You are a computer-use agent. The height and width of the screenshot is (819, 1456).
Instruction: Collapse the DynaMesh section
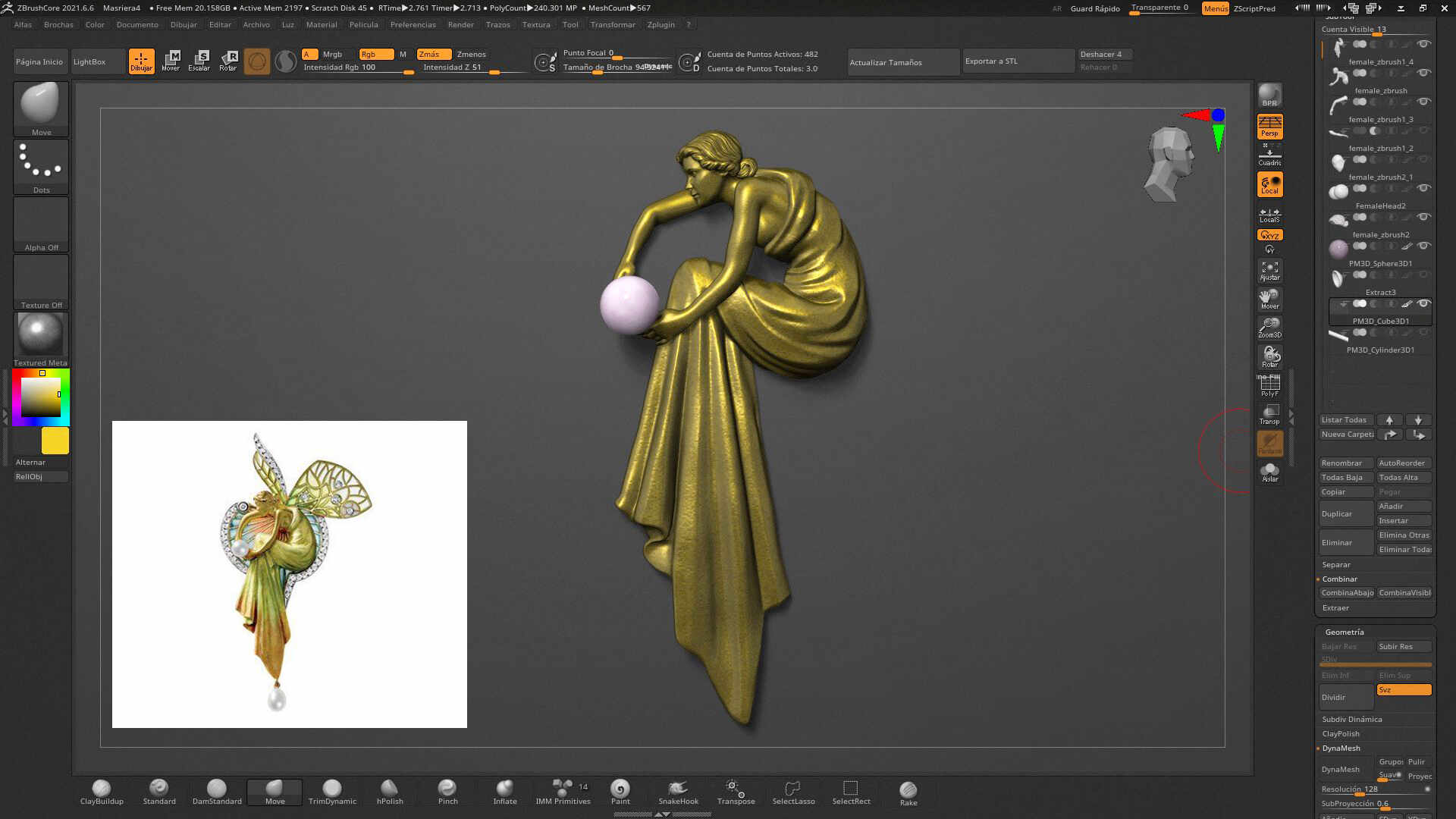point(1341,748)
